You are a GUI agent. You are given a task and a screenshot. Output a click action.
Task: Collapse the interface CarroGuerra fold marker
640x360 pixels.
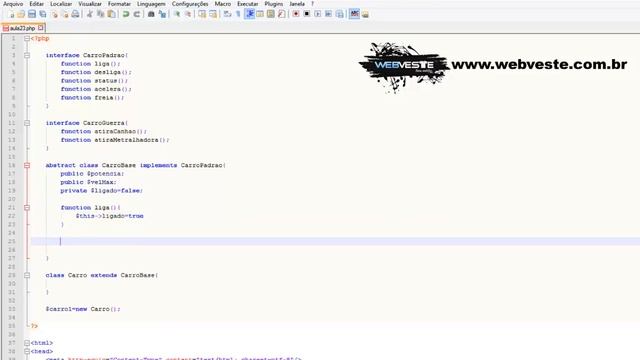27,123
